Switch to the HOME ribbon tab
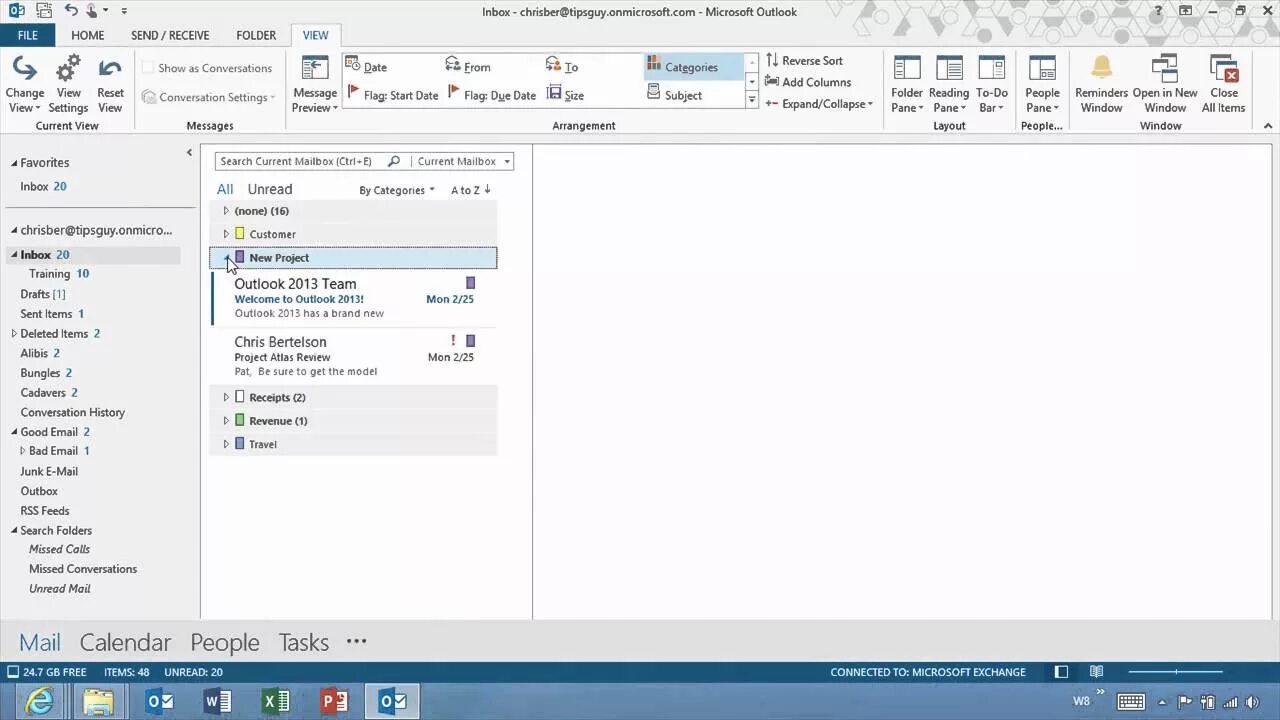1280x720 pixels. (88, 35)
